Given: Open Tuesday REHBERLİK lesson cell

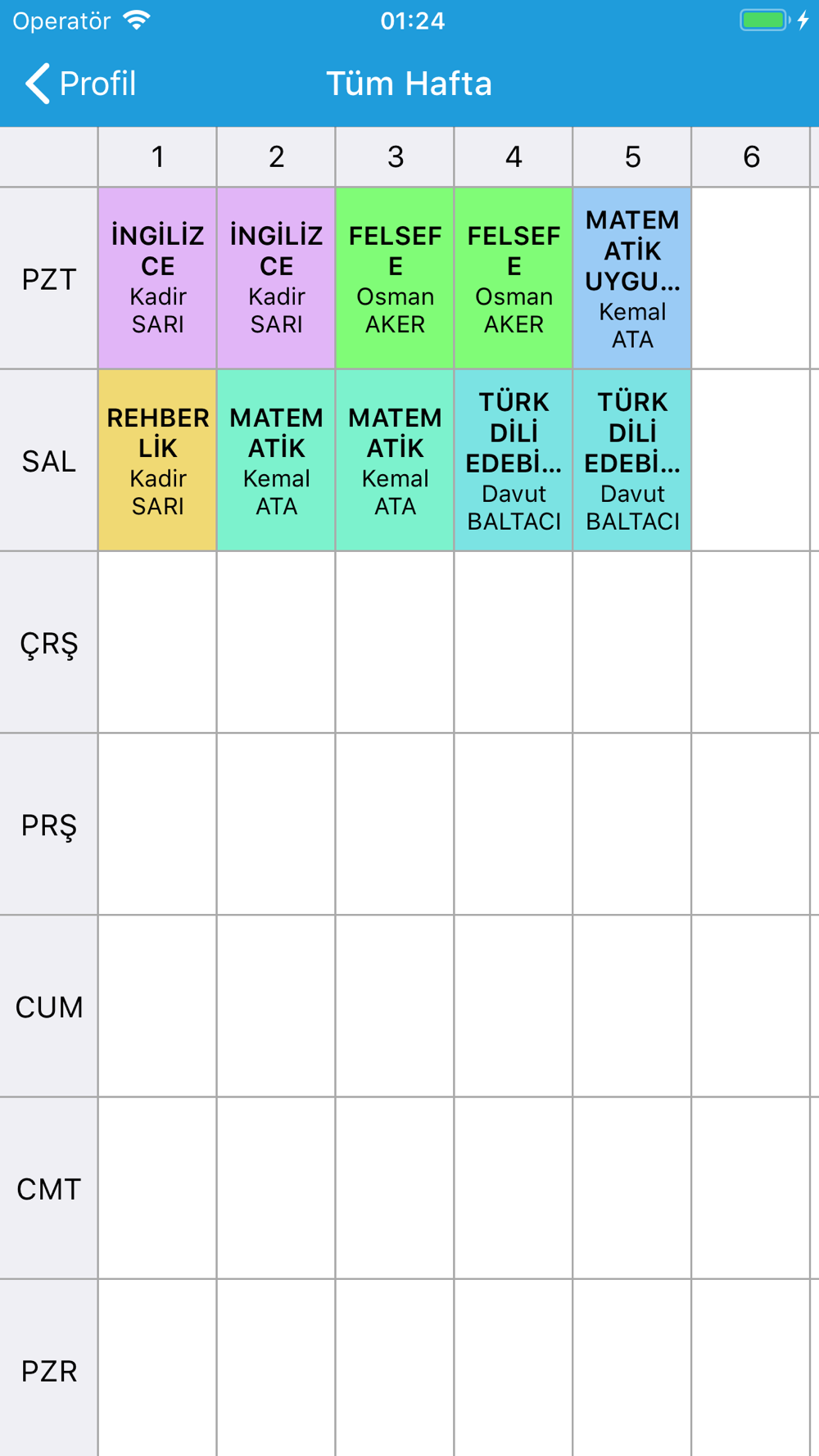Looking at the screenshot, I should [157, 460].
